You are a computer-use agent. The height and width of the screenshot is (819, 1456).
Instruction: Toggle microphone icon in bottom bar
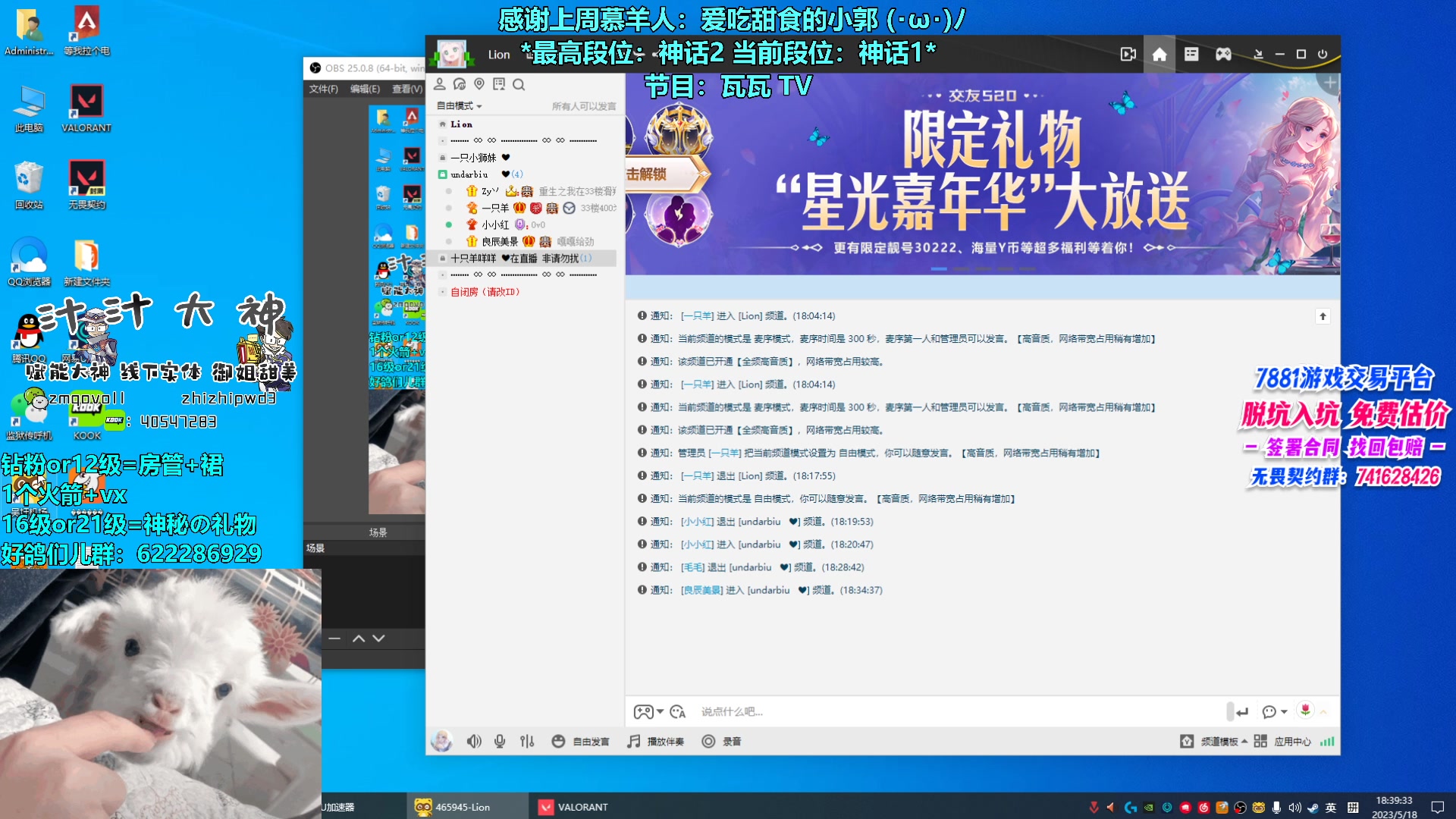point(500,742)
